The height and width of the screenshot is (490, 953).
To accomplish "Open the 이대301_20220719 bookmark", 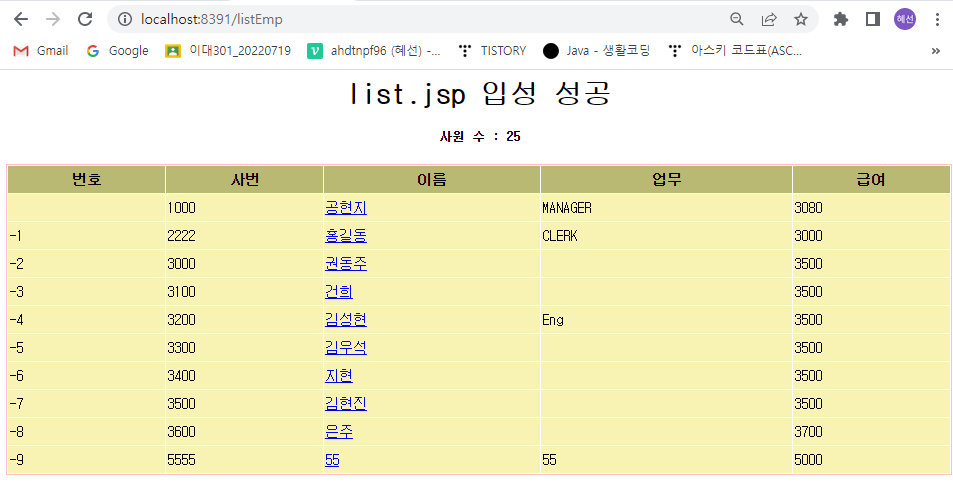I will click(x=228, y=51).
